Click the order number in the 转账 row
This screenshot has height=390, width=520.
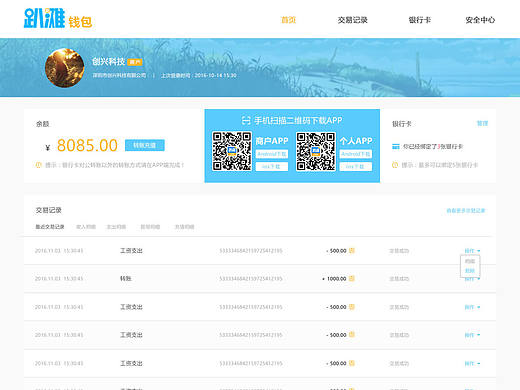[251, 278]
